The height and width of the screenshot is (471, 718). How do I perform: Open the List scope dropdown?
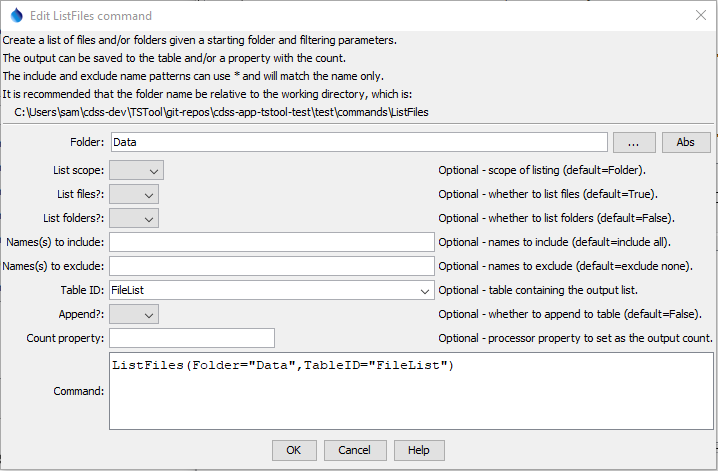tap(136, 170)
